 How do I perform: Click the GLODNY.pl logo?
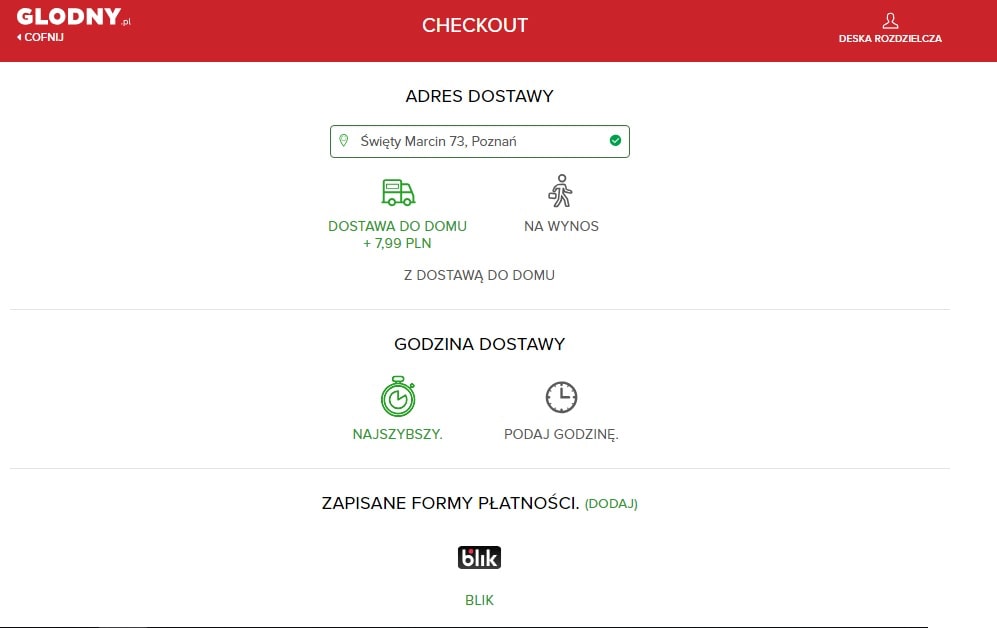(73, 17)
